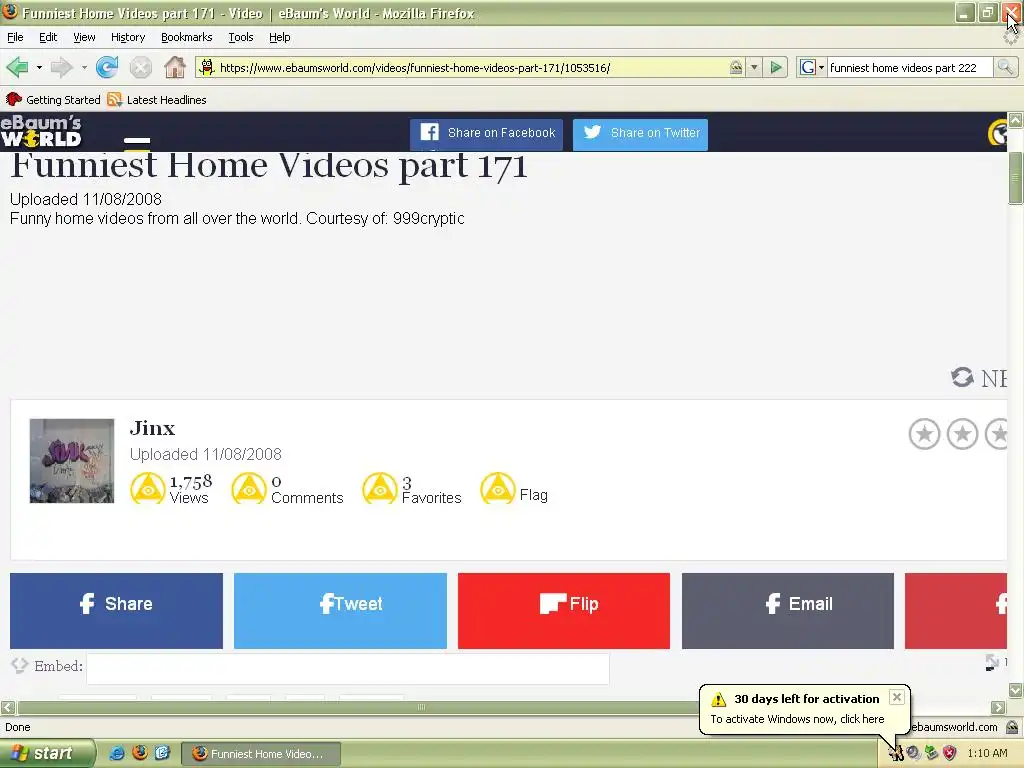1024x768 pixels.
Task: Click the embed code brackets icon
Action: pos(20,665)
